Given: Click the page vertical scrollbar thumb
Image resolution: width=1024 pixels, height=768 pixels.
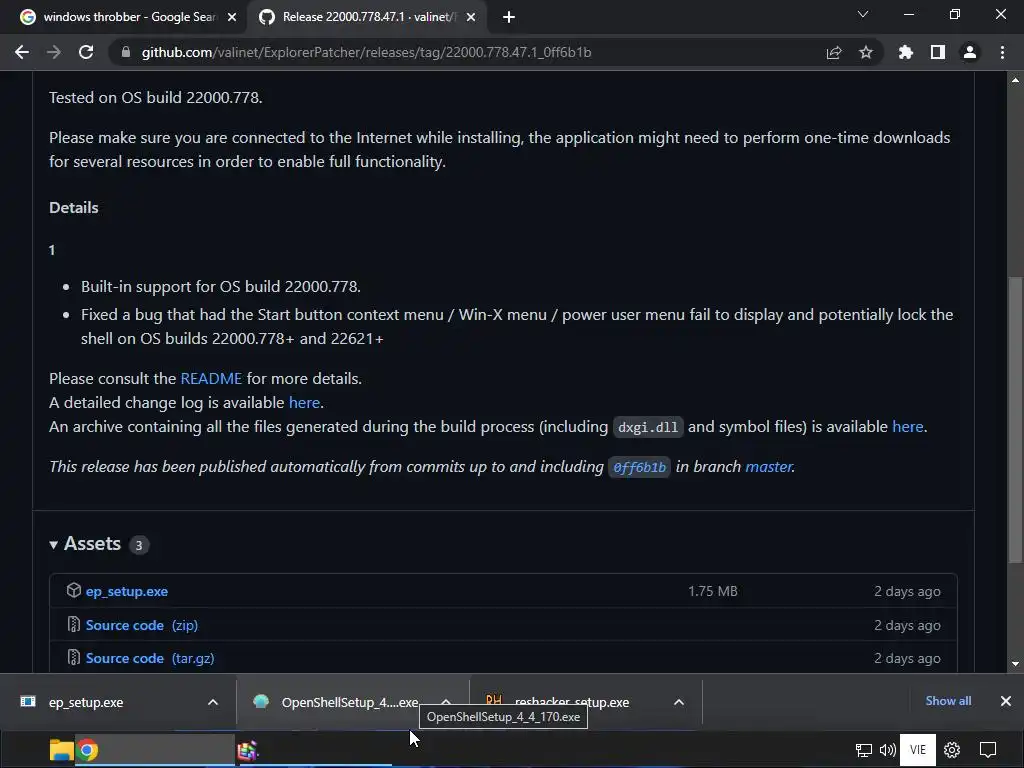Looking at the screenshot, I should point(1016,418).
